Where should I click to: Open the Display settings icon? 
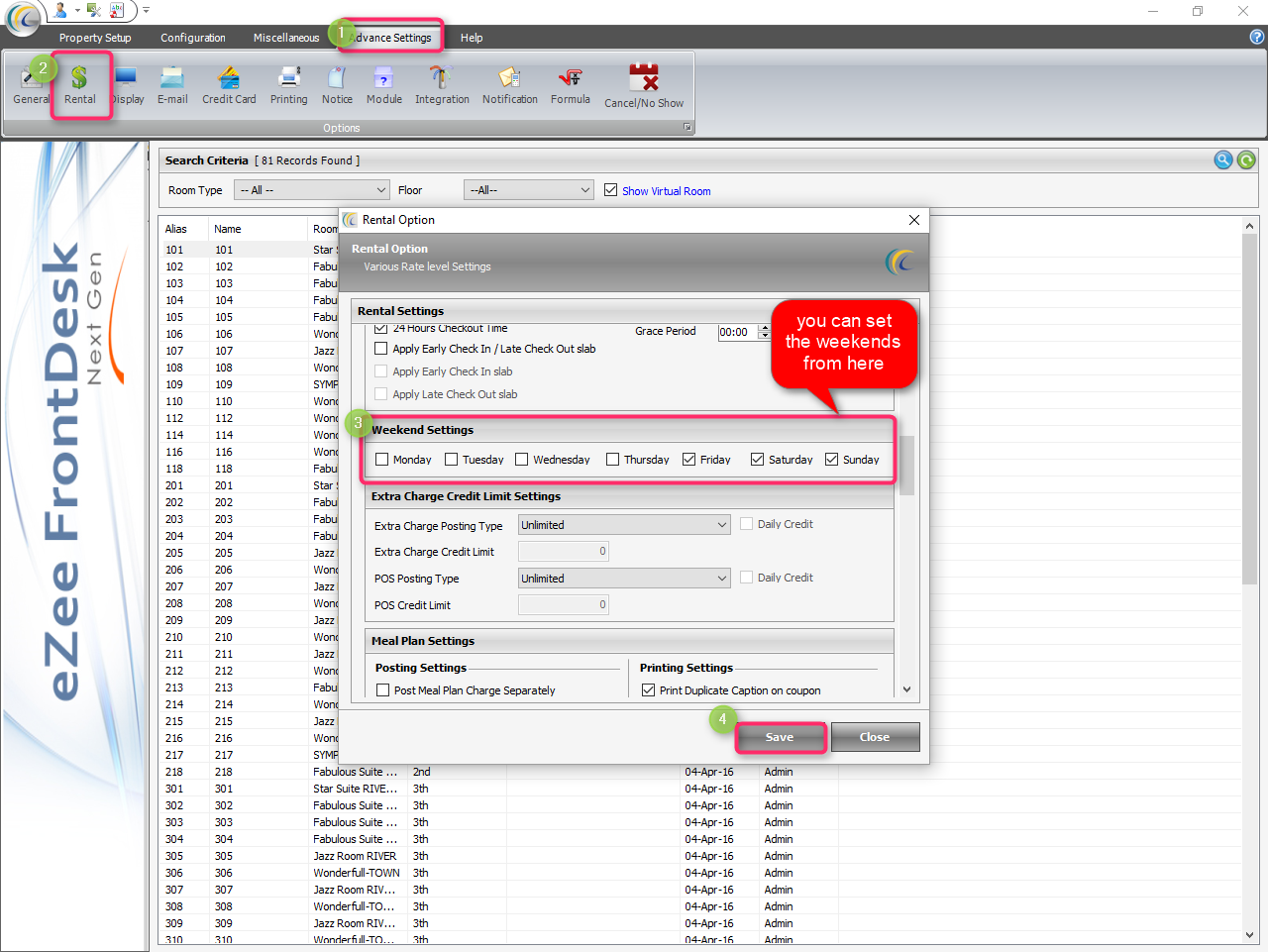pyautogui.click(x=127, y=86)
